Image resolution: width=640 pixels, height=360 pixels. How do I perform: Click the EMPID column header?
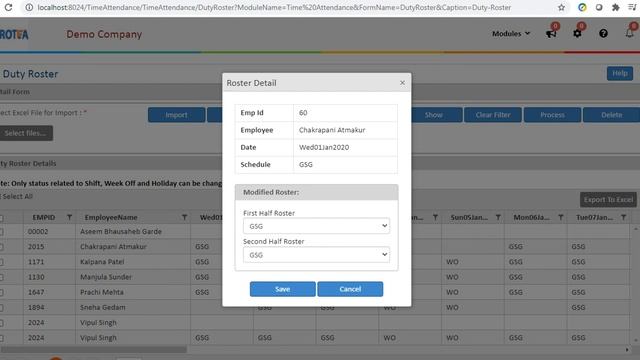(44, 218)
